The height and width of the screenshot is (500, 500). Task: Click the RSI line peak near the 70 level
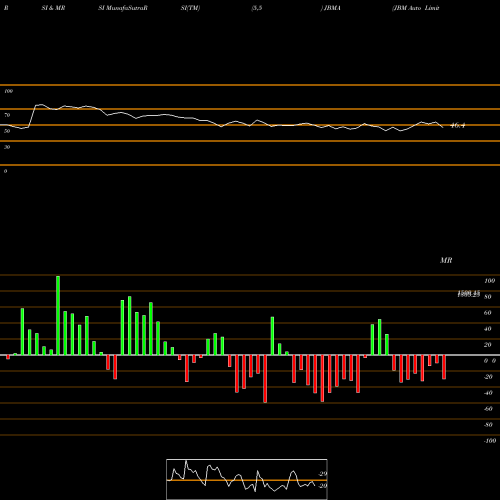(x=41, y=105)
